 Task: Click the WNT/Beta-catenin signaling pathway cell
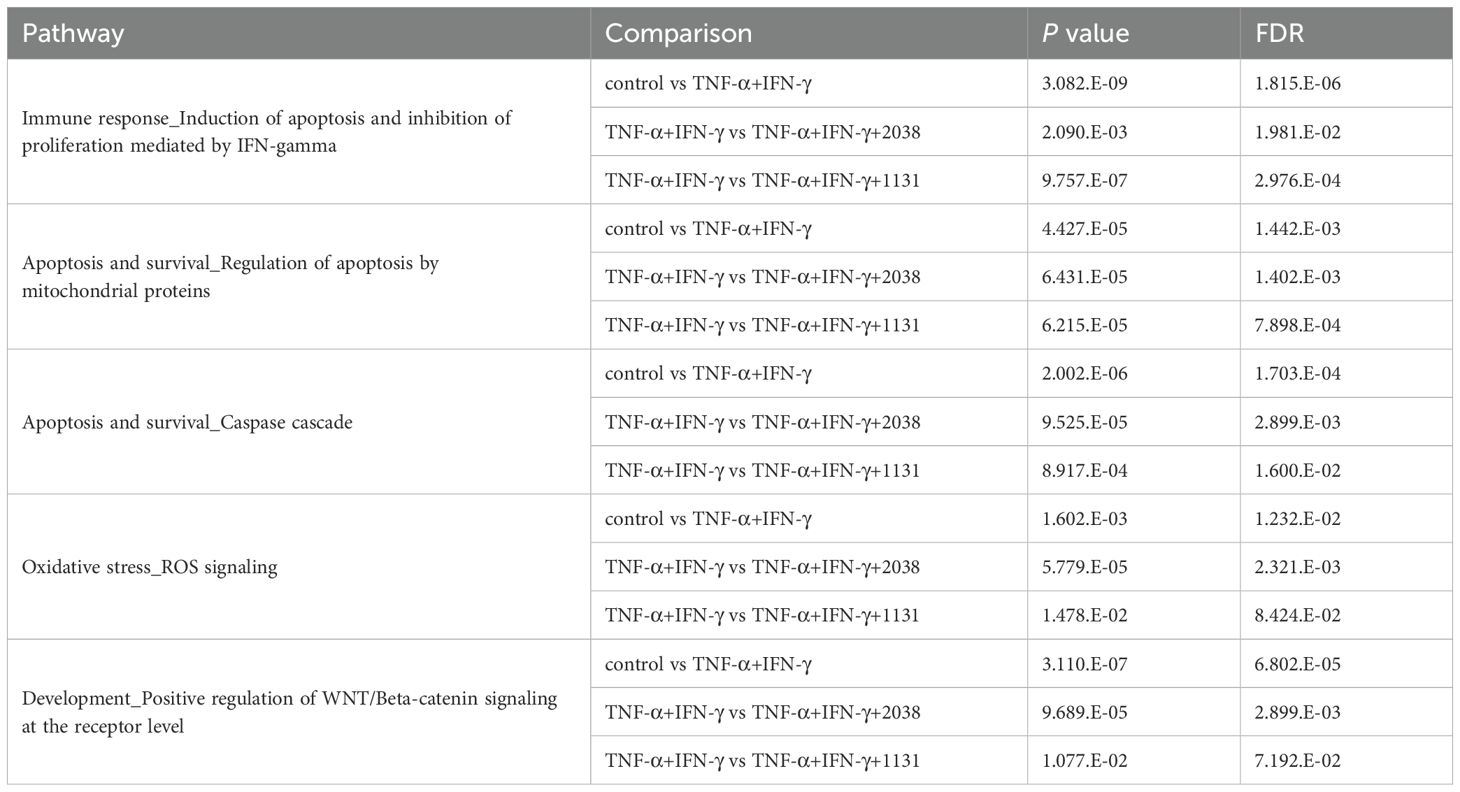tap(288, 712)
